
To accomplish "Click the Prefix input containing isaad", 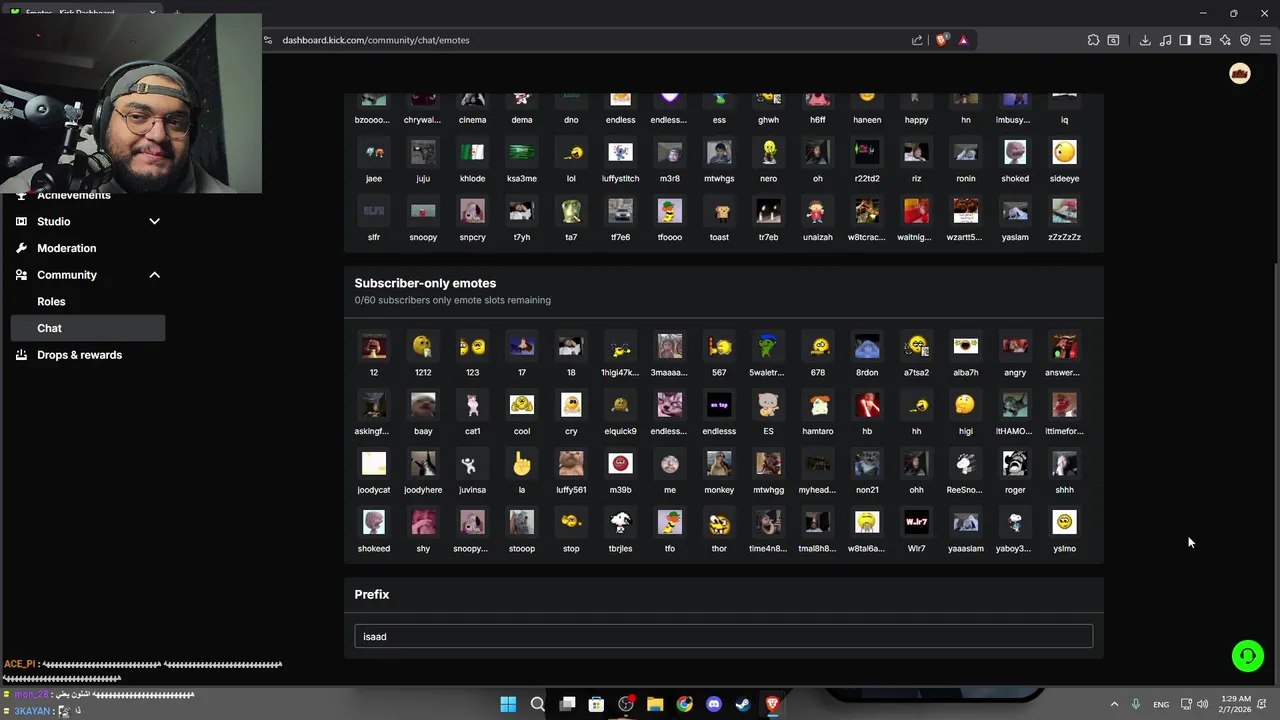I will click(x=723, y=636).
